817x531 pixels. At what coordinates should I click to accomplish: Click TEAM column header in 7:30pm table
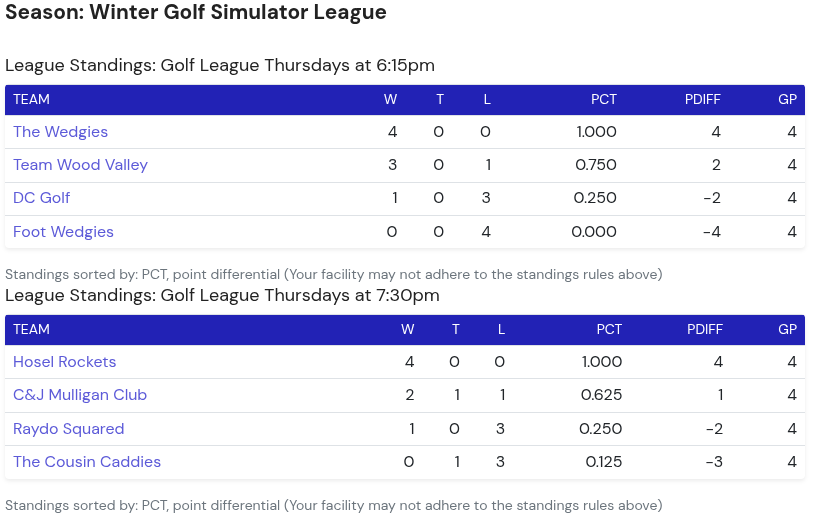[x=31, y=329]
